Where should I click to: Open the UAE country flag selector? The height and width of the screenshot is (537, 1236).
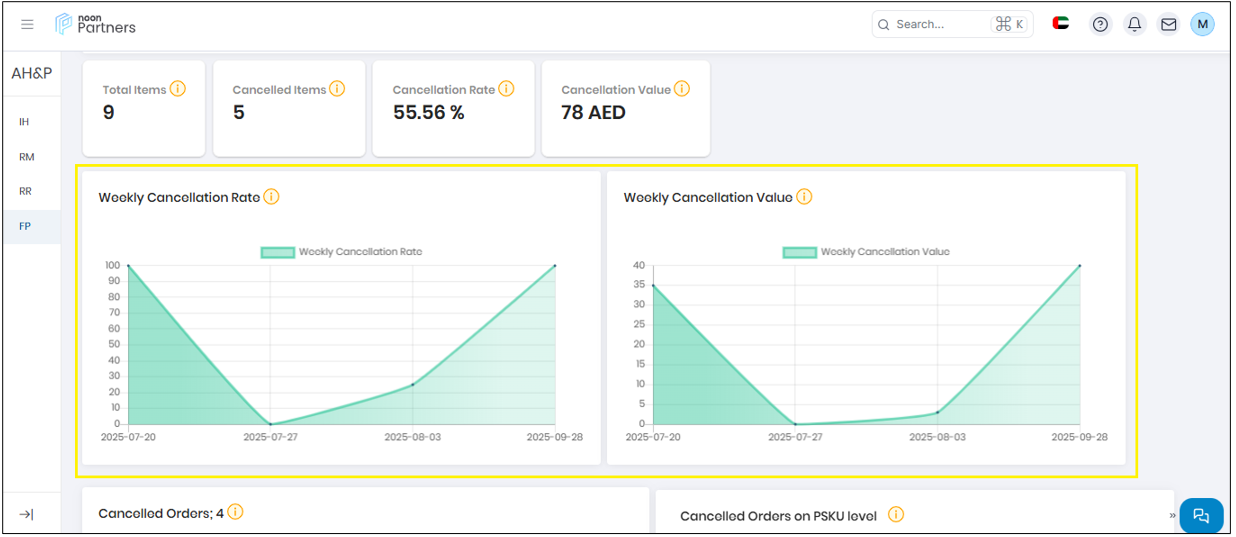[x=1061, y=23]
